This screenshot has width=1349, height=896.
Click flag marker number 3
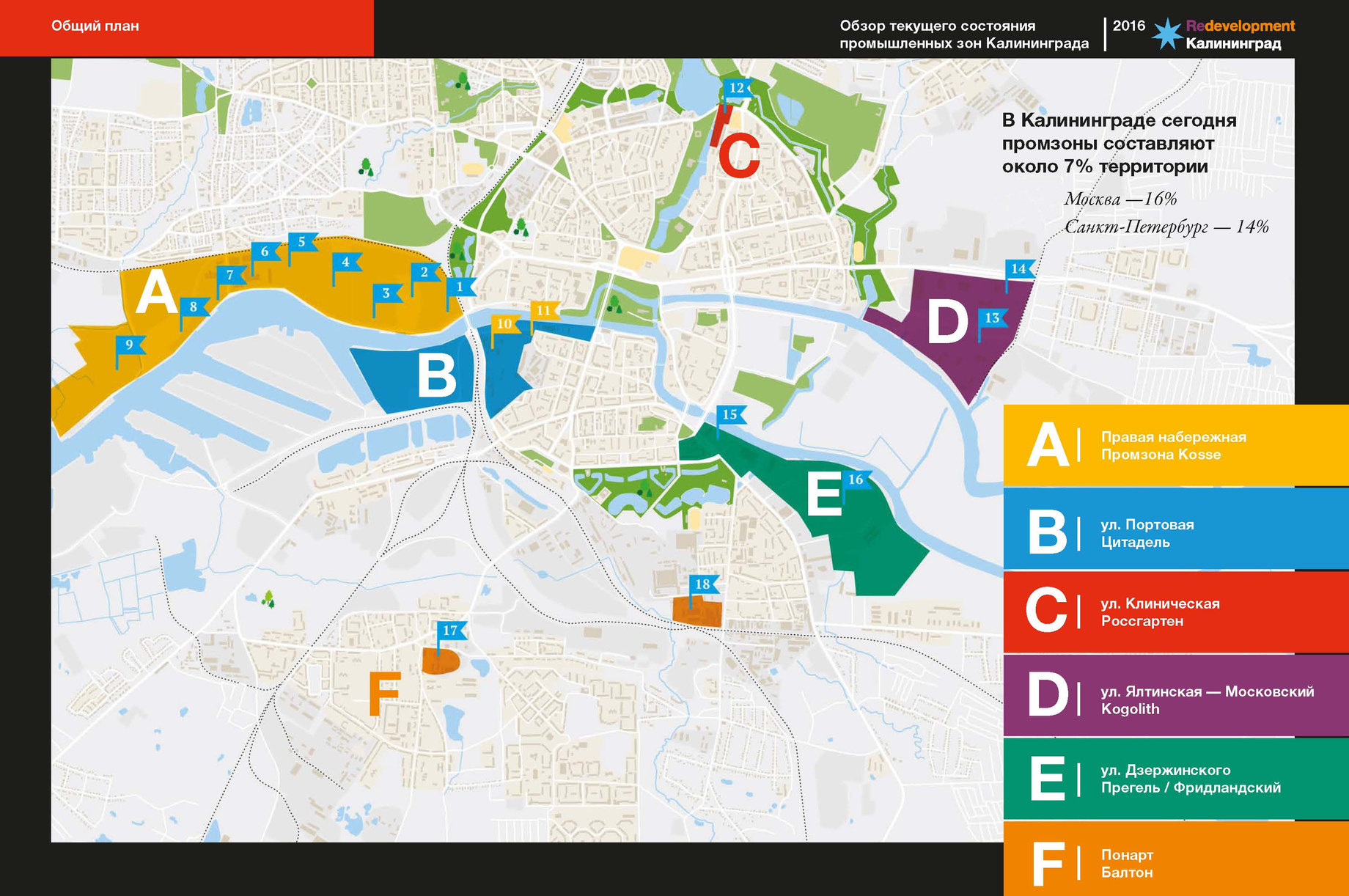coord(387,293)
